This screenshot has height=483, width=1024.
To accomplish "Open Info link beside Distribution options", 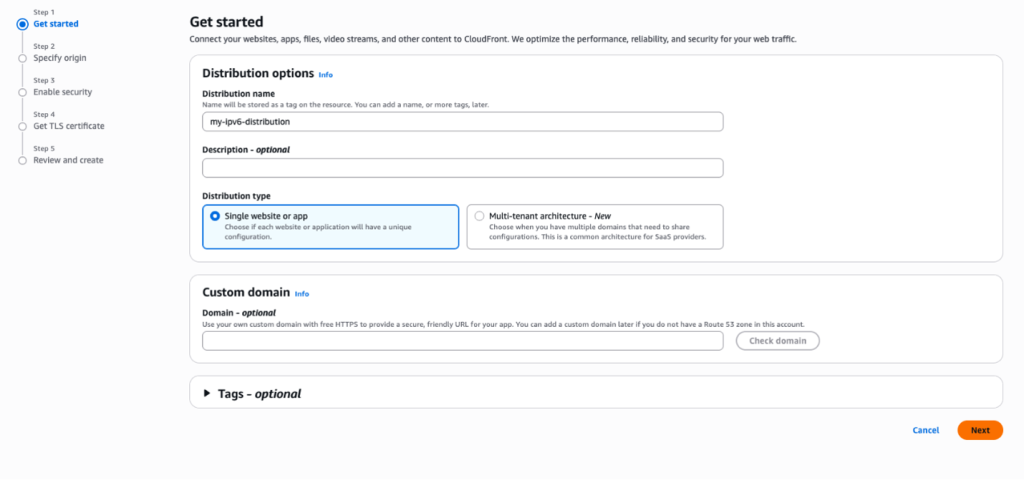I will click(x=325, y=74).
